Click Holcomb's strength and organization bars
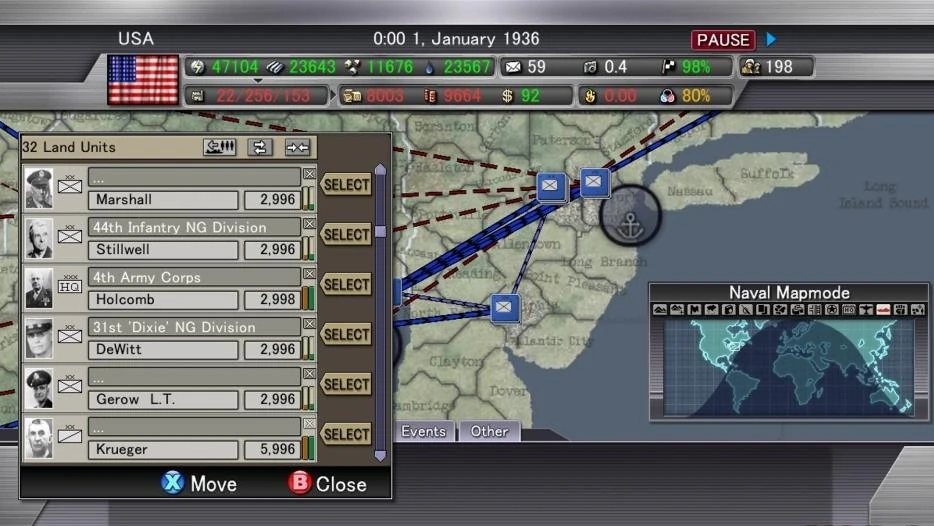 [x=308, y=298]
